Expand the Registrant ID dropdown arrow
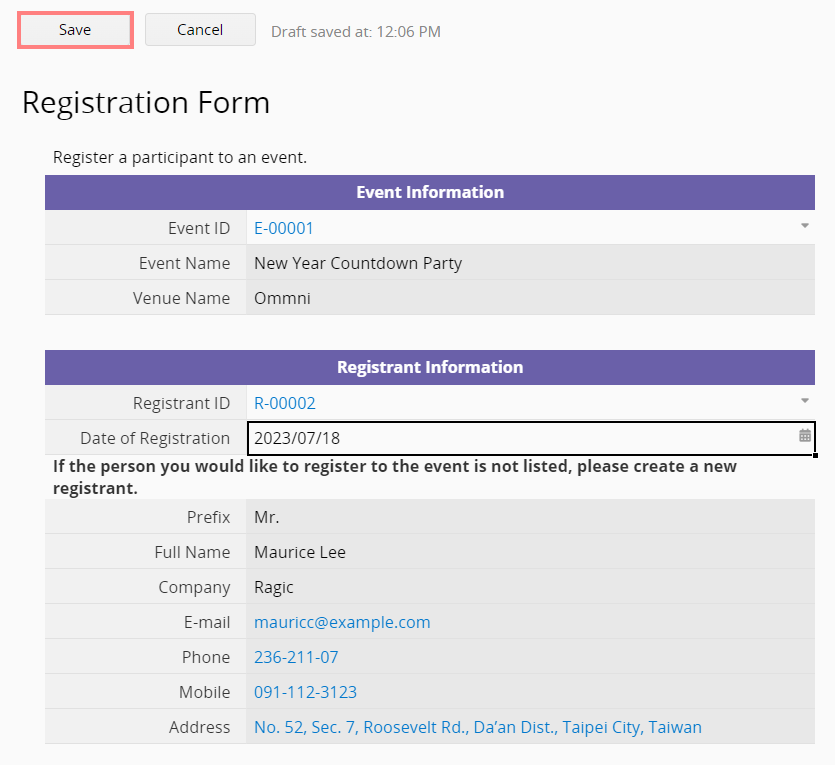The width and height of the screenshot is (835, 765). click(804, 402)
